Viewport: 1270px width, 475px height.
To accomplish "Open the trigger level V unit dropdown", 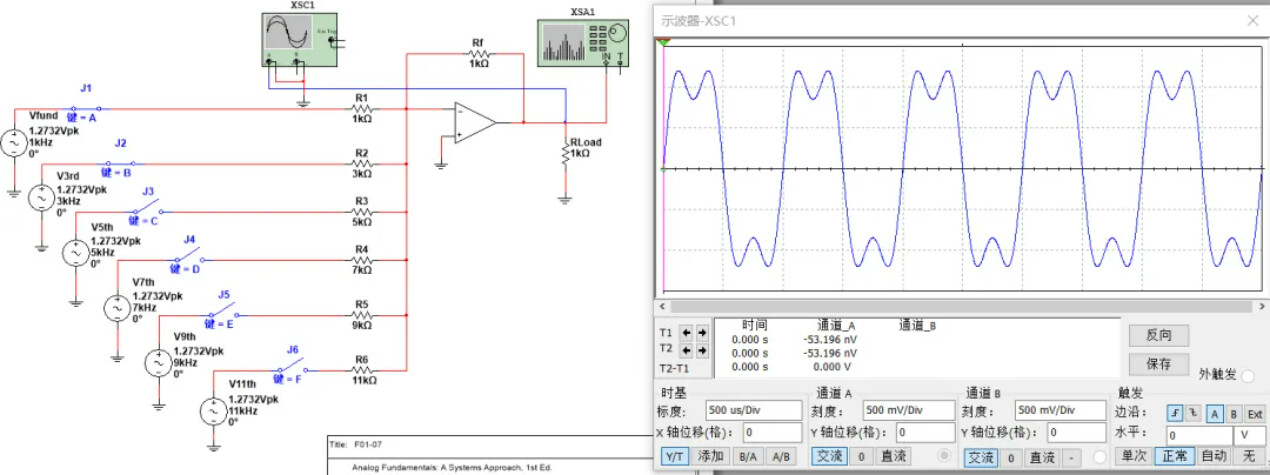I will [1246, 435].
